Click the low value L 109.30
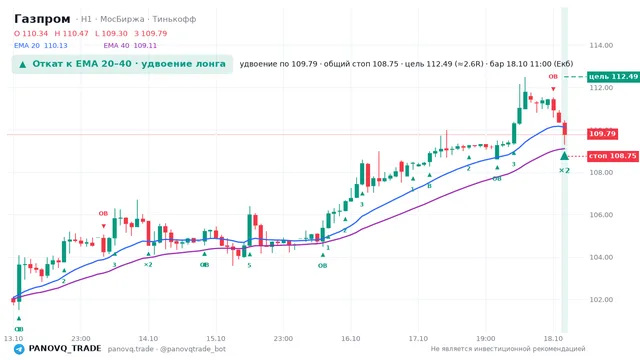Screen dimensions: 640x360 tap(111, 33)
